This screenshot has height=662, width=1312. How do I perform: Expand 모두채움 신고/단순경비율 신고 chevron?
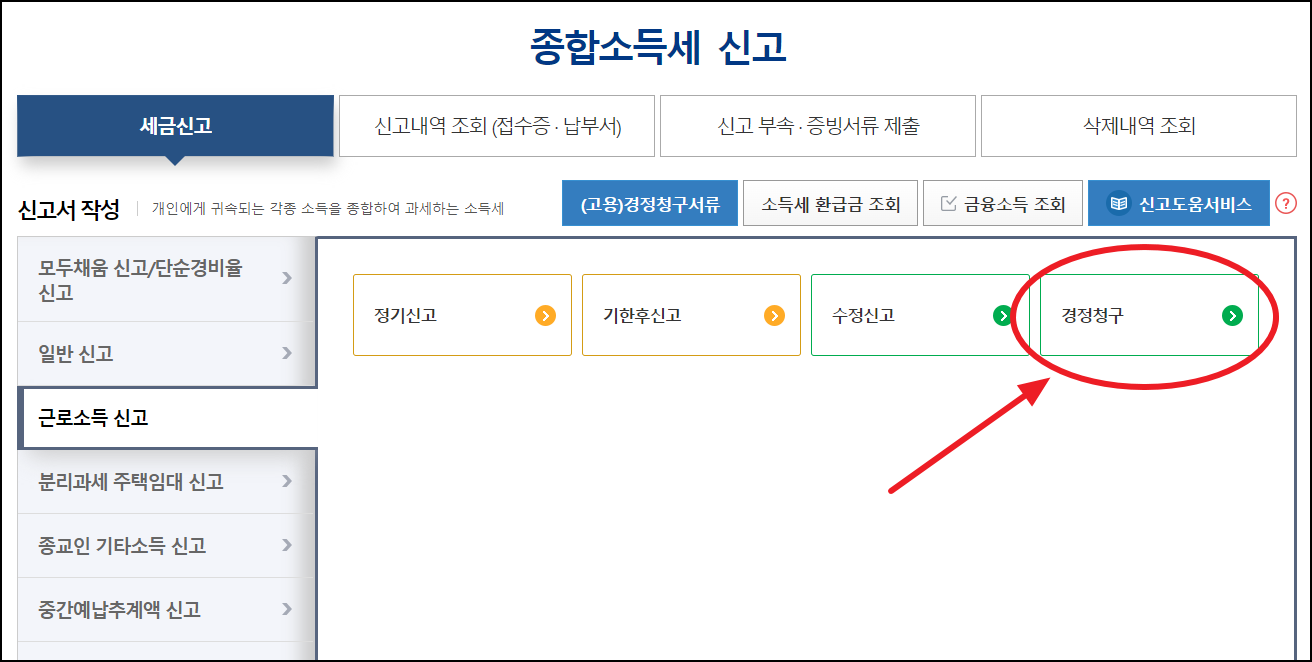(287, 278)
